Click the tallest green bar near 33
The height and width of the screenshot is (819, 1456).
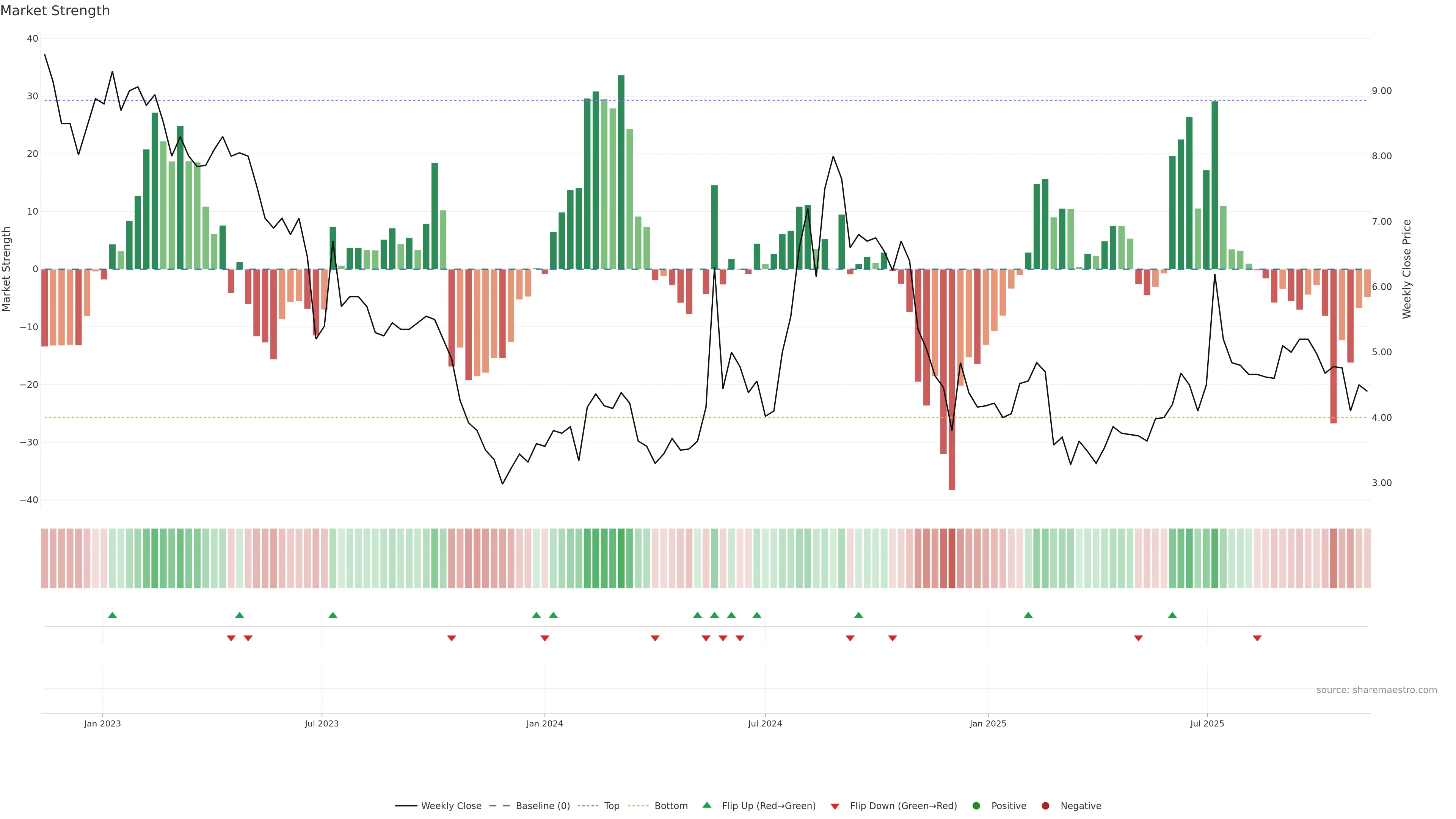point(621,169)
